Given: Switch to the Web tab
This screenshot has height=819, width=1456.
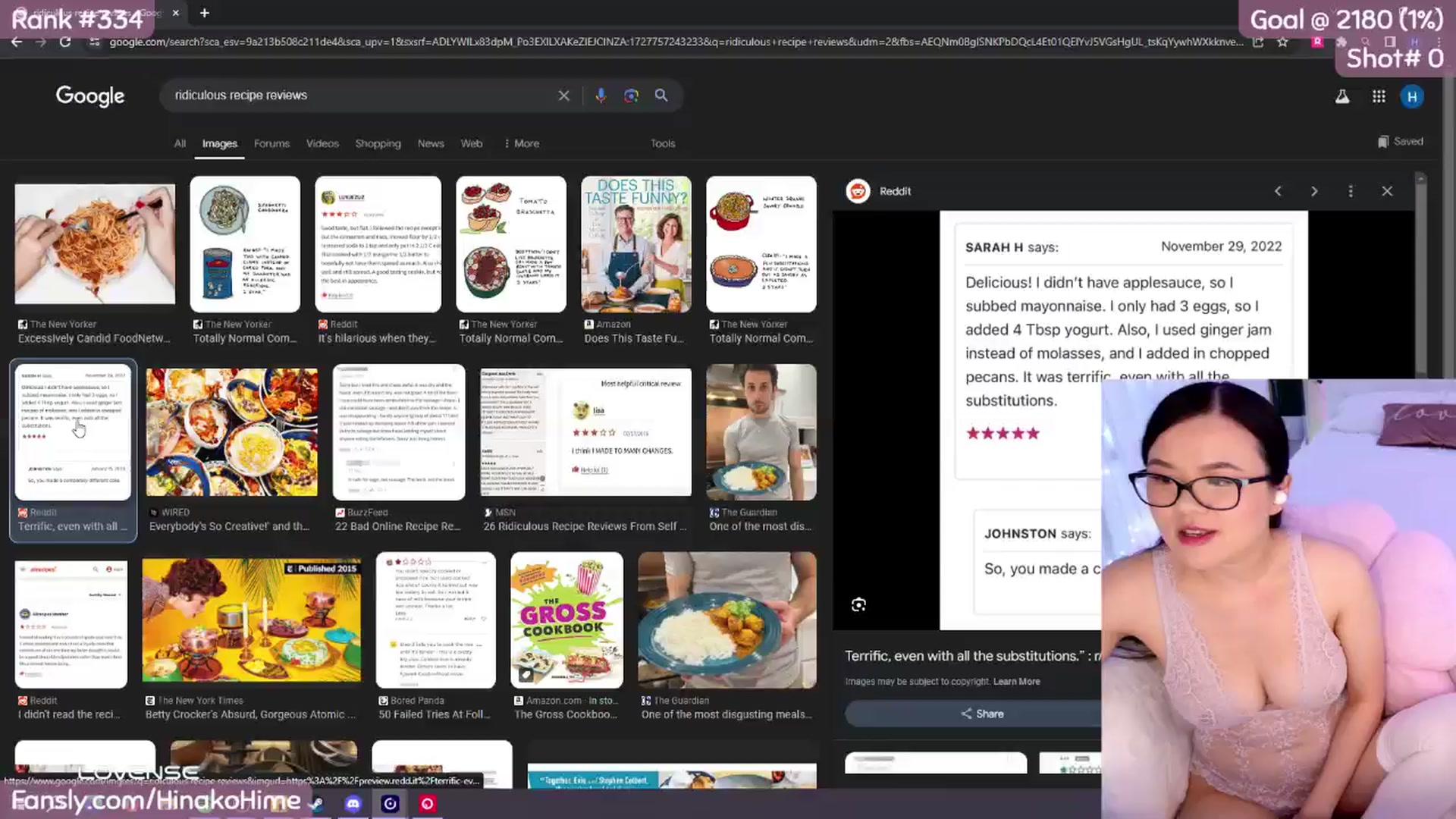Looking at the screenshot, I should pos(472,143).
